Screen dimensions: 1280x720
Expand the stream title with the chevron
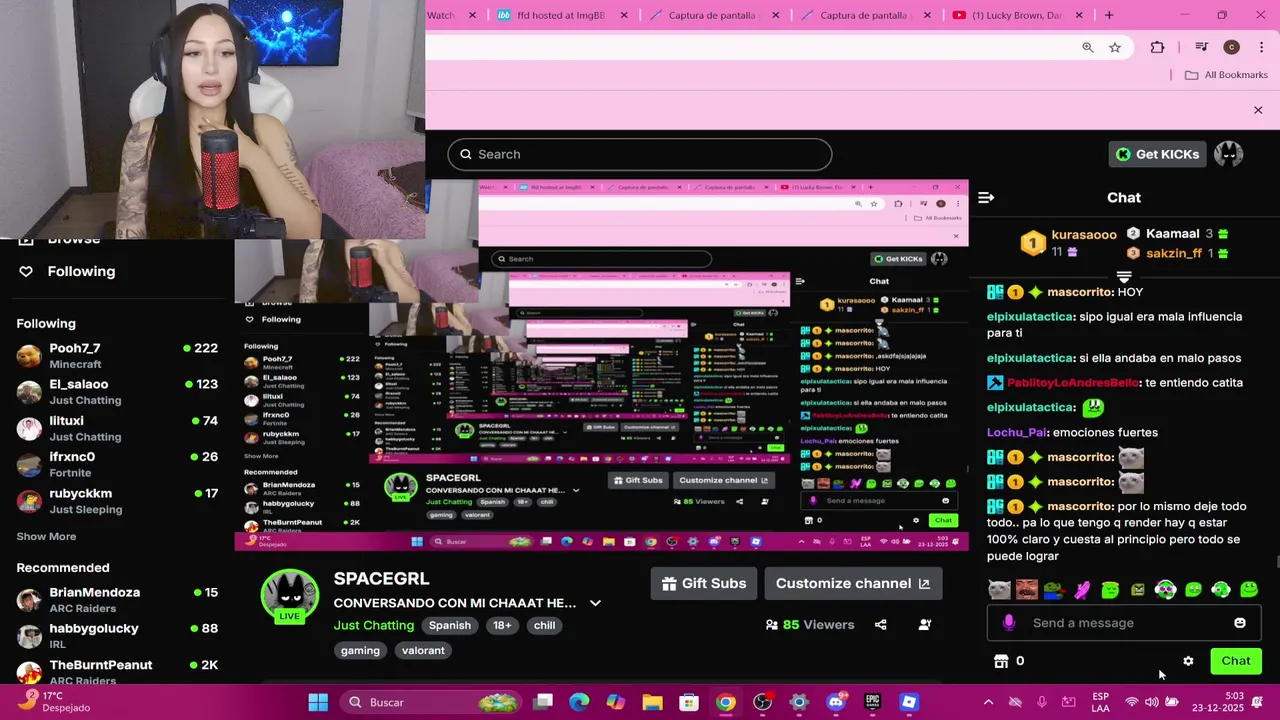(595, 603)
